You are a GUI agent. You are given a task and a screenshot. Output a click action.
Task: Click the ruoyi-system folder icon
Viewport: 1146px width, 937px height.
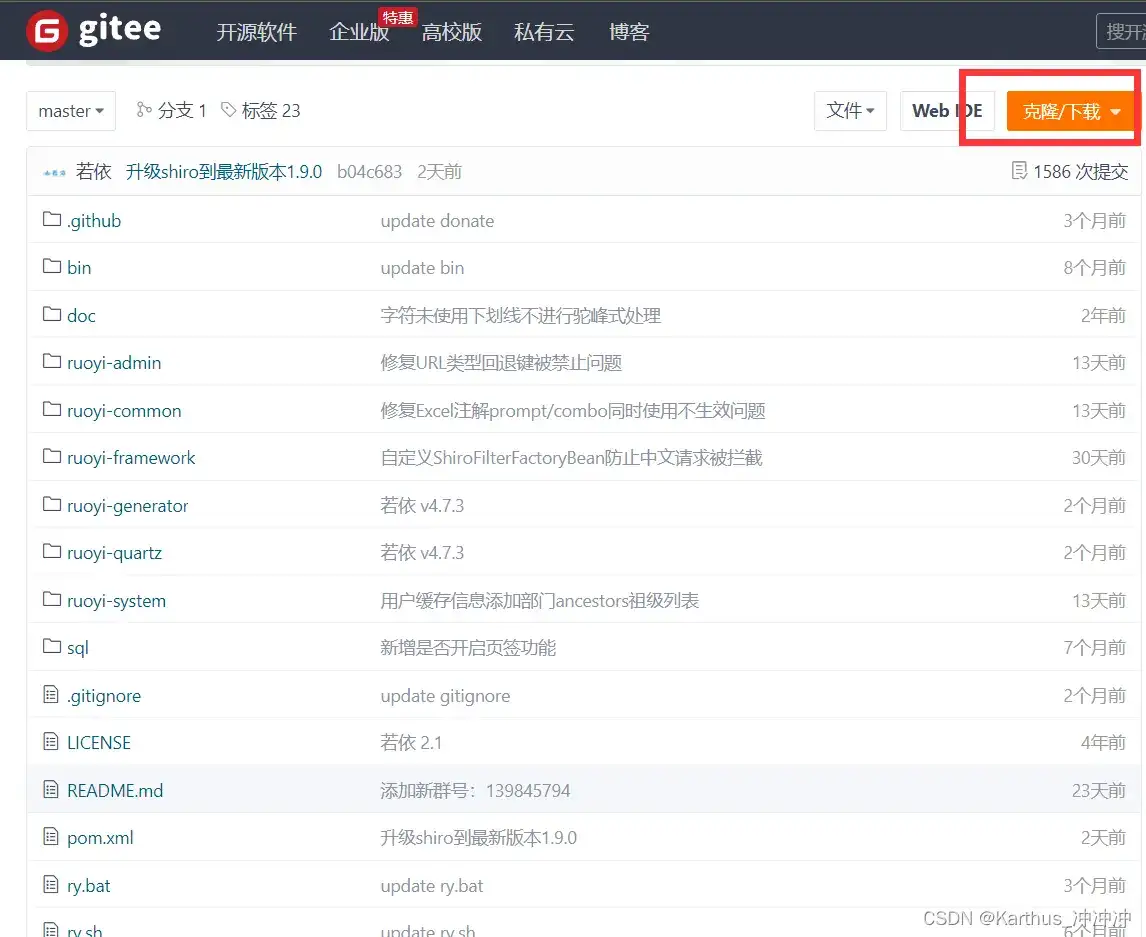(x=51, y=599)
